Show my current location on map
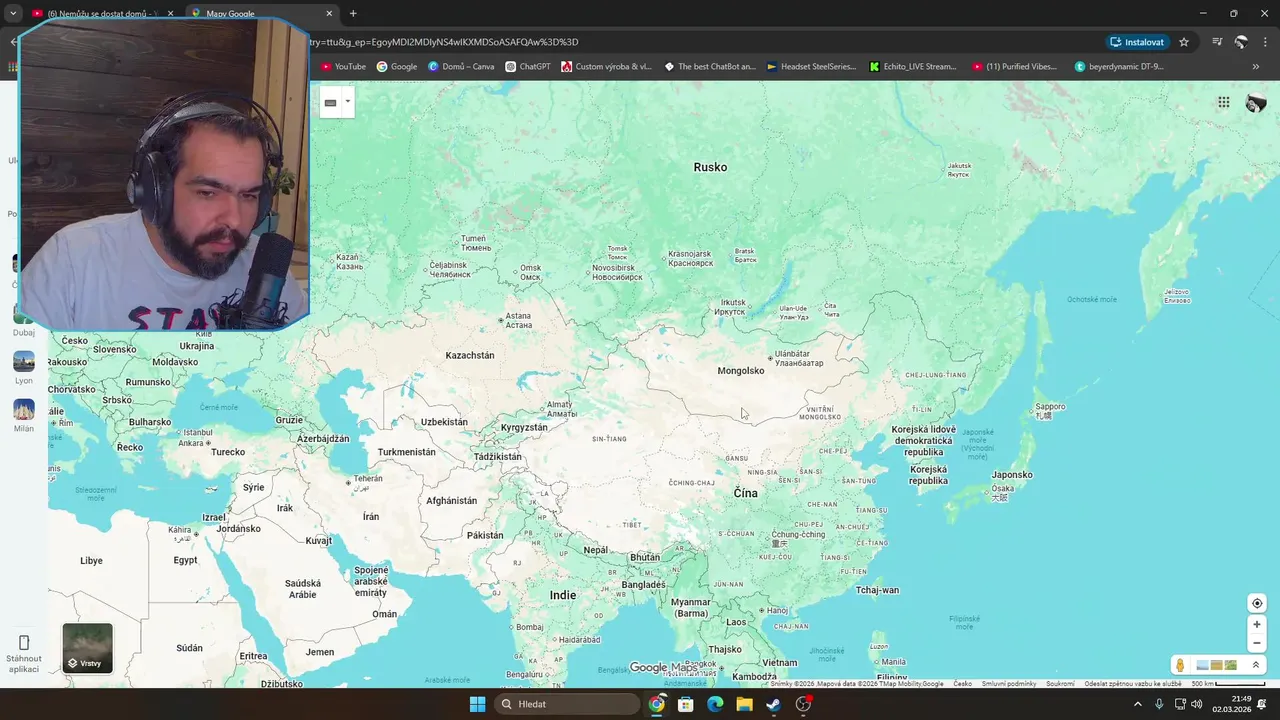Screen dimensions: 1280x720 [1257, 603]
